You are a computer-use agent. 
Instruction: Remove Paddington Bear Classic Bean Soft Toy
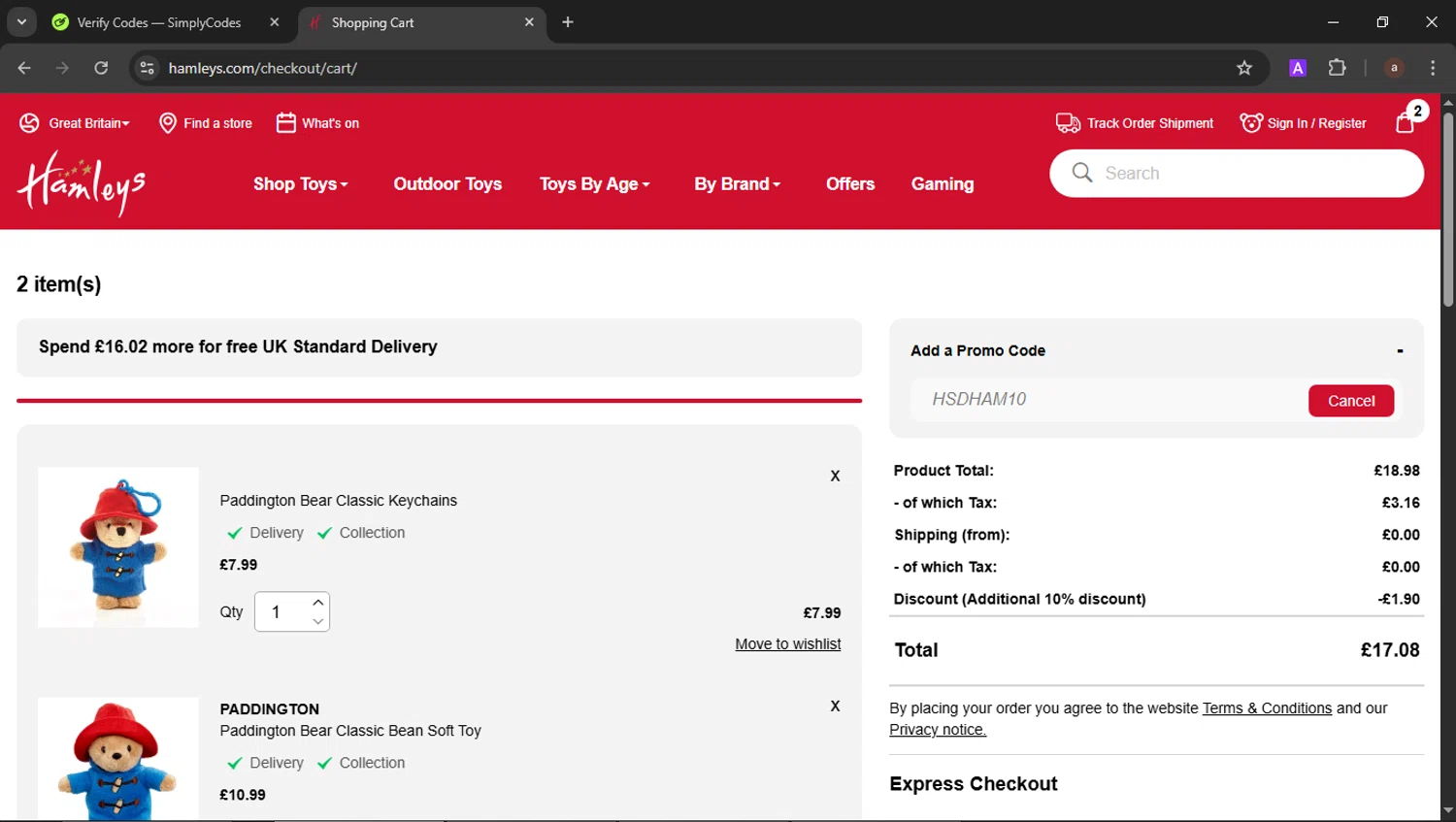[x=835, y=706]
